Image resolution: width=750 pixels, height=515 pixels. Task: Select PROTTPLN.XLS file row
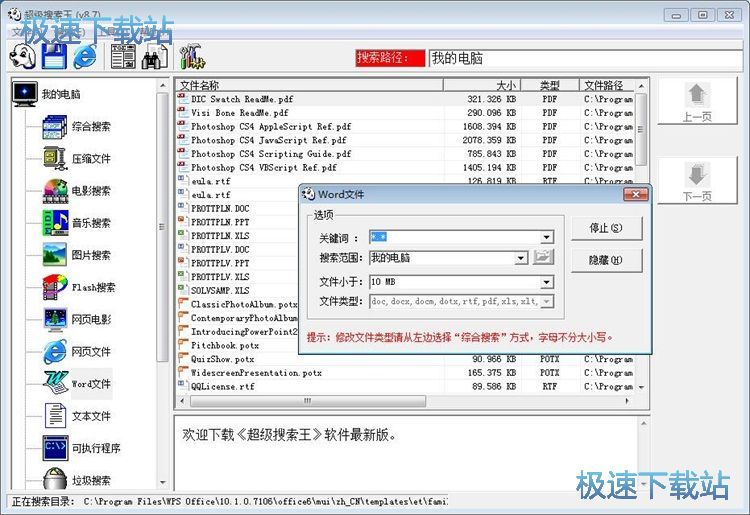pyautogui.click(x=237, y=236)
